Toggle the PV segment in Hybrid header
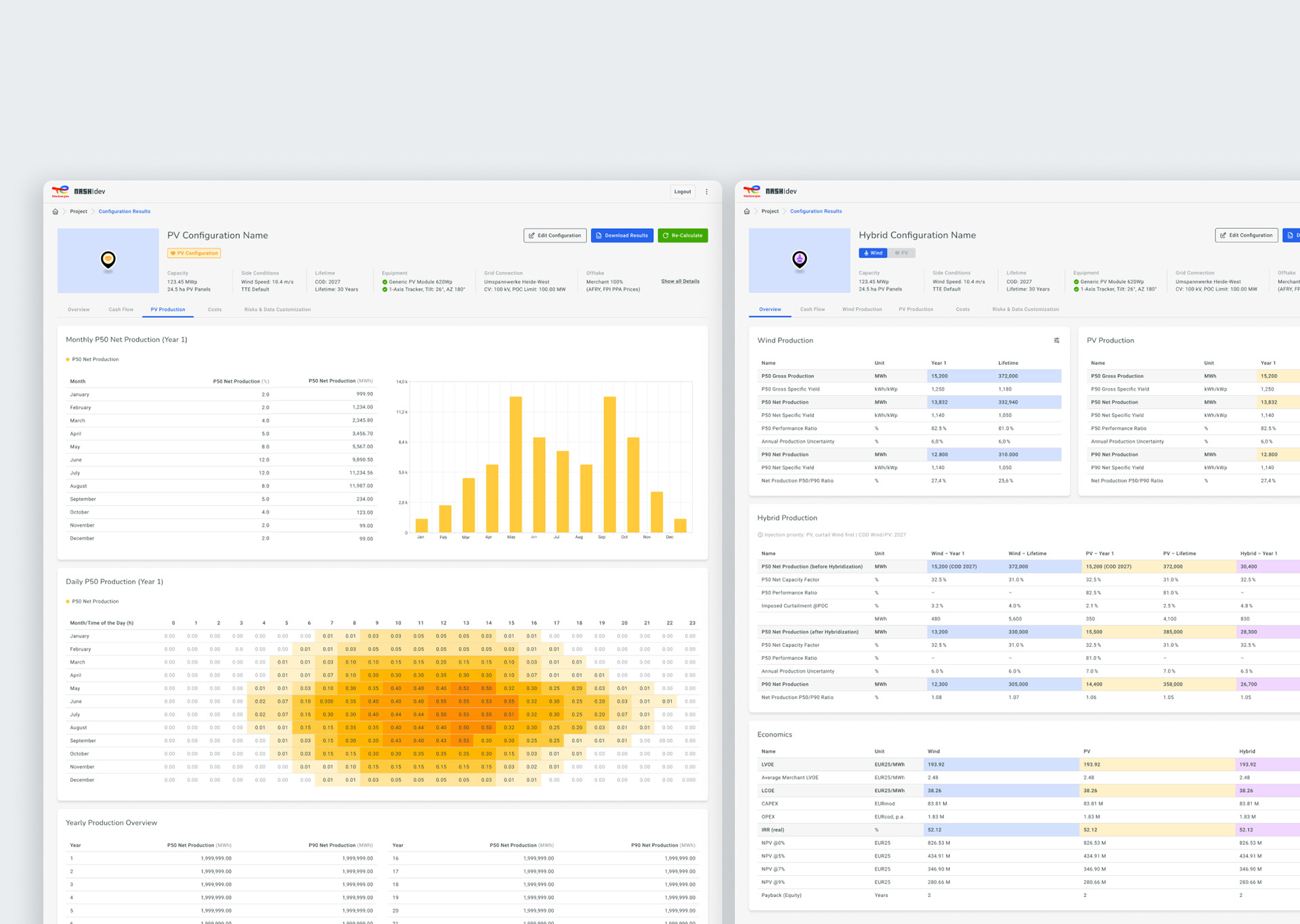 902,253
